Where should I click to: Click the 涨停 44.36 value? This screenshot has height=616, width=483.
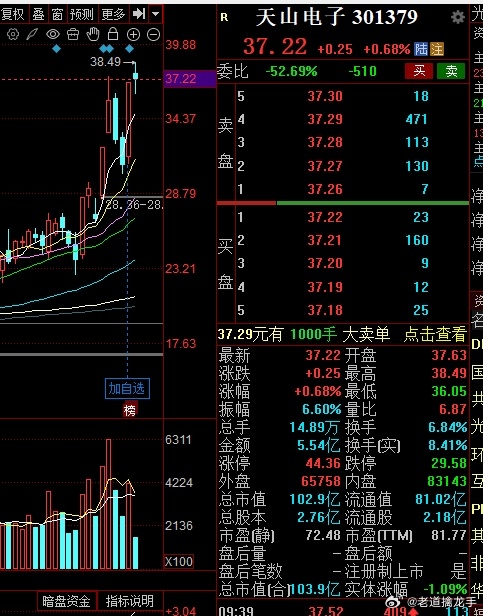pos(323,463)
